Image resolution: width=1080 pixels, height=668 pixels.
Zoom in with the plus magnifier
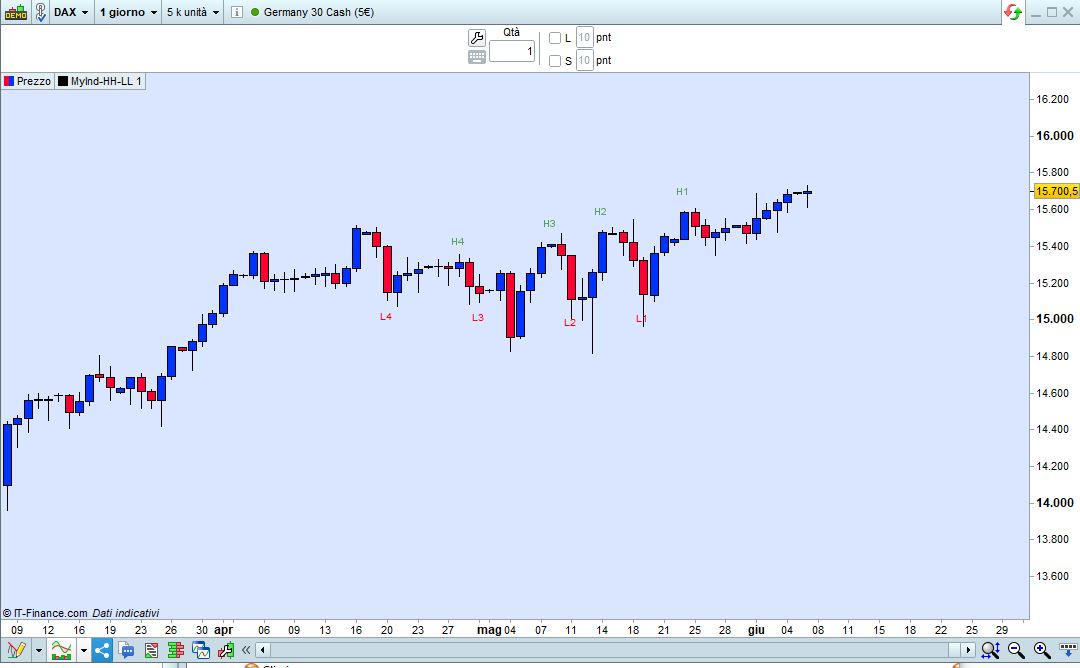(x=1041, y=649)
